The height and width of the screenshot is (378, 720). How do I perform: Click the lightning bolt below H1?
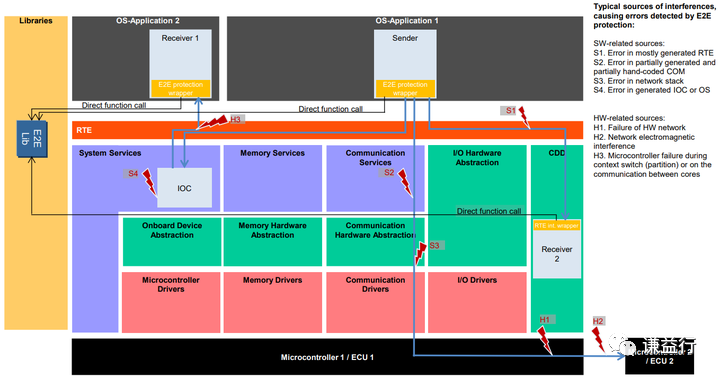point(545,340)
